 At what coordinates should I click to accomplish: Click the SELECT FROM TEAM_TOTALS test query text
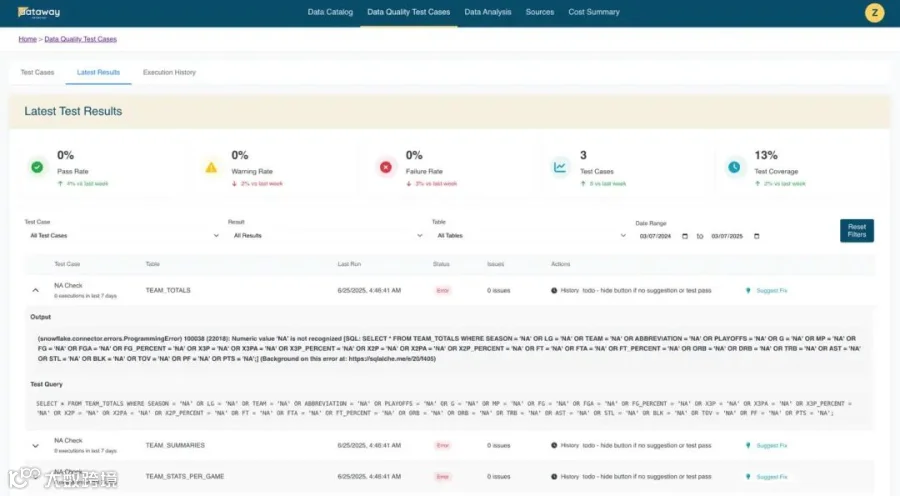[x=444, y=408]
